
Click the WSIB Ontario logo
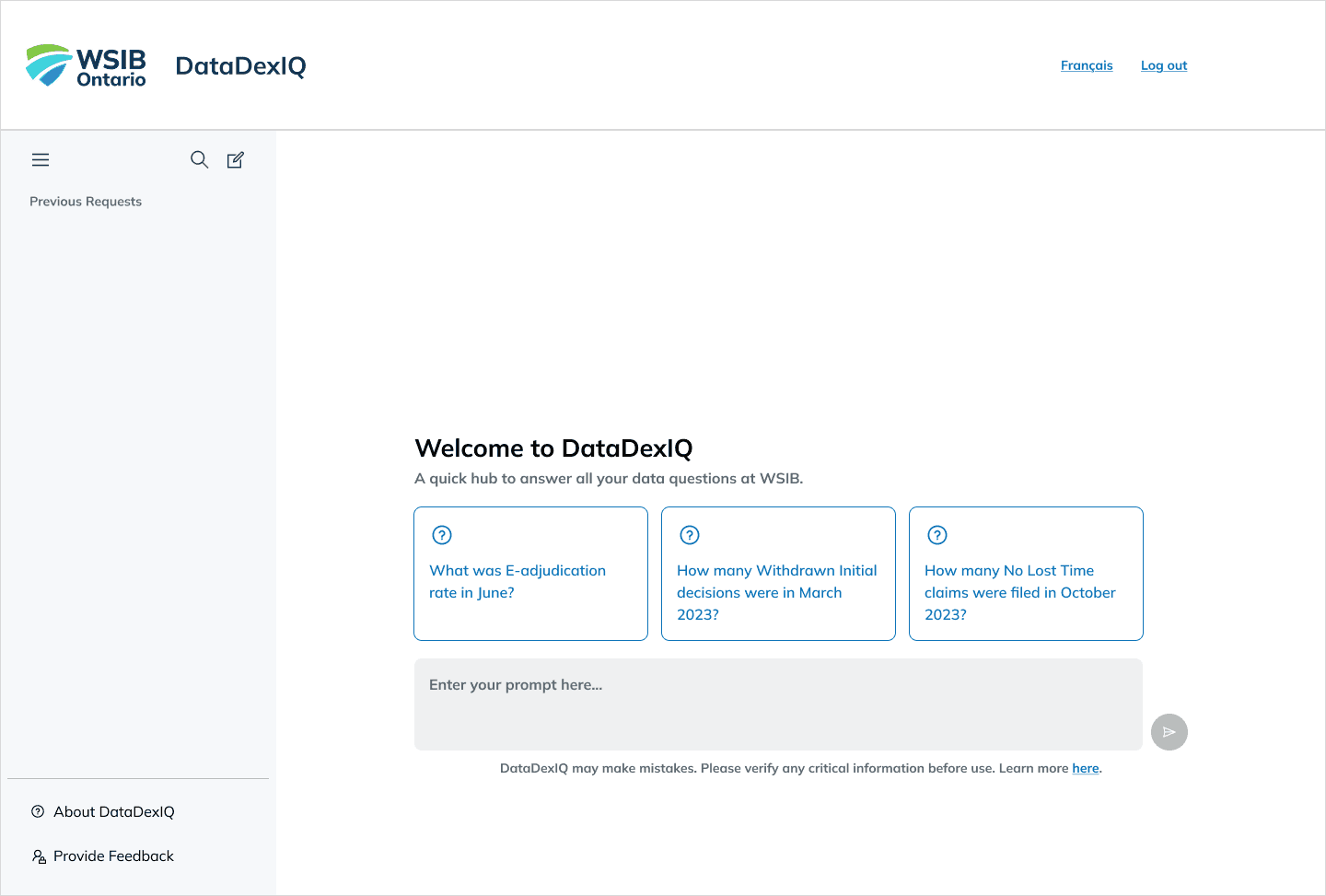tap(86, 65)
